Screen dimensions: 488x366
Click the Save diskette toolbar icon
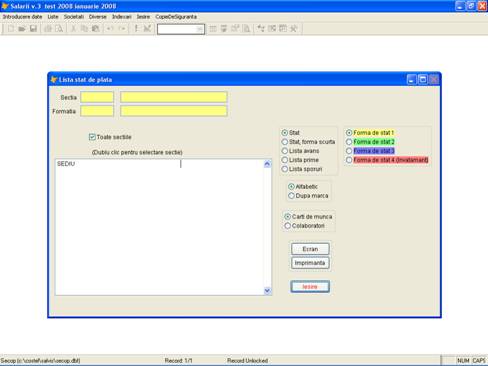pyautogui.click(x=33, y=29)
